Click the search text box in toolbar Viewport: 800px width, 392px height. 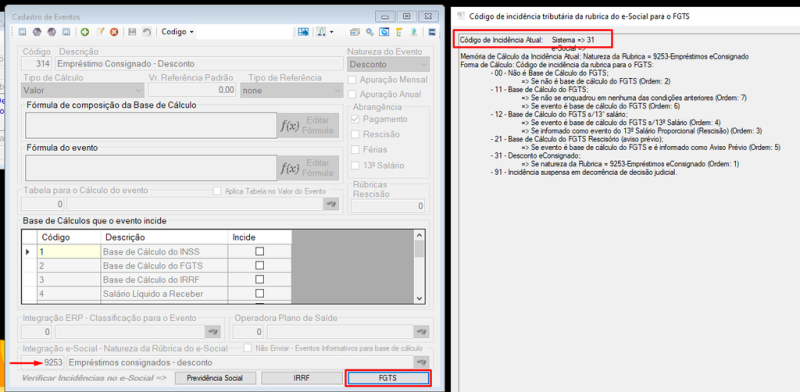244,32
